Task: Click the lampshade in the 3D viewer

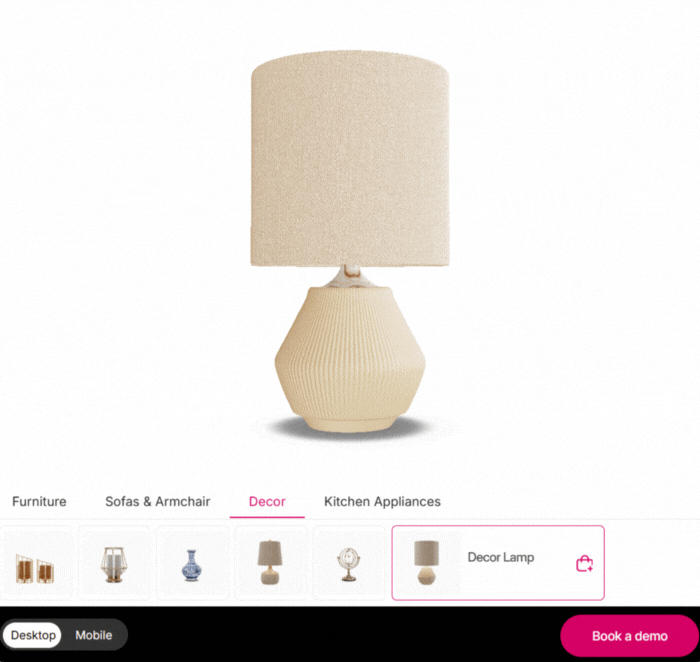Action: [x=350, y=158]
